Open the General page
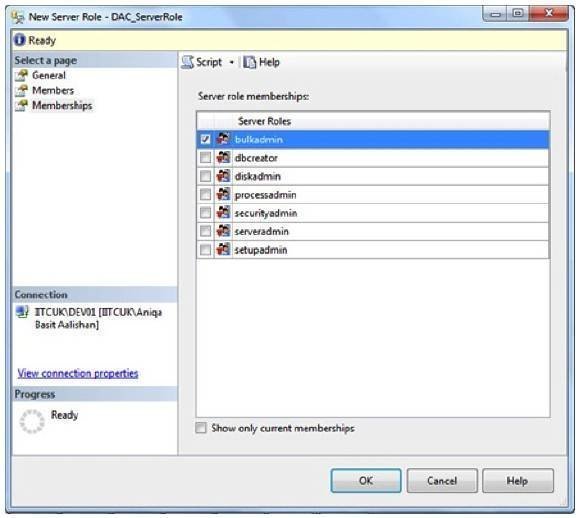 pyautogui.click(x=48, y=75)
